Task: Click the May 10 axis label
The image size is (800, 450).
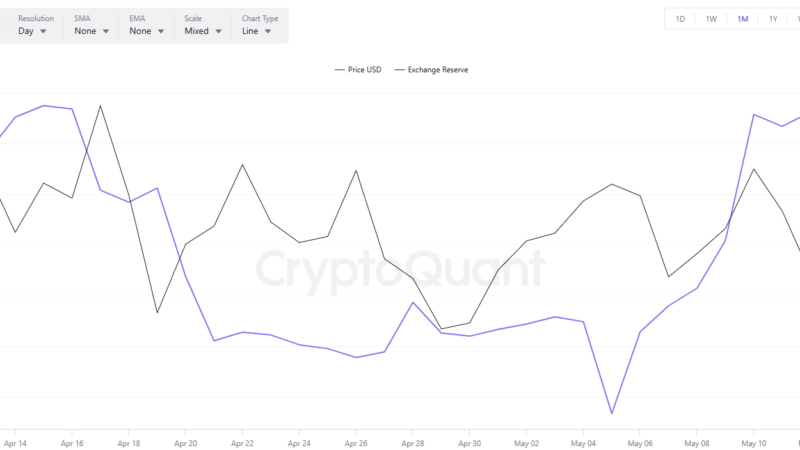Action: tap(754, 443)
